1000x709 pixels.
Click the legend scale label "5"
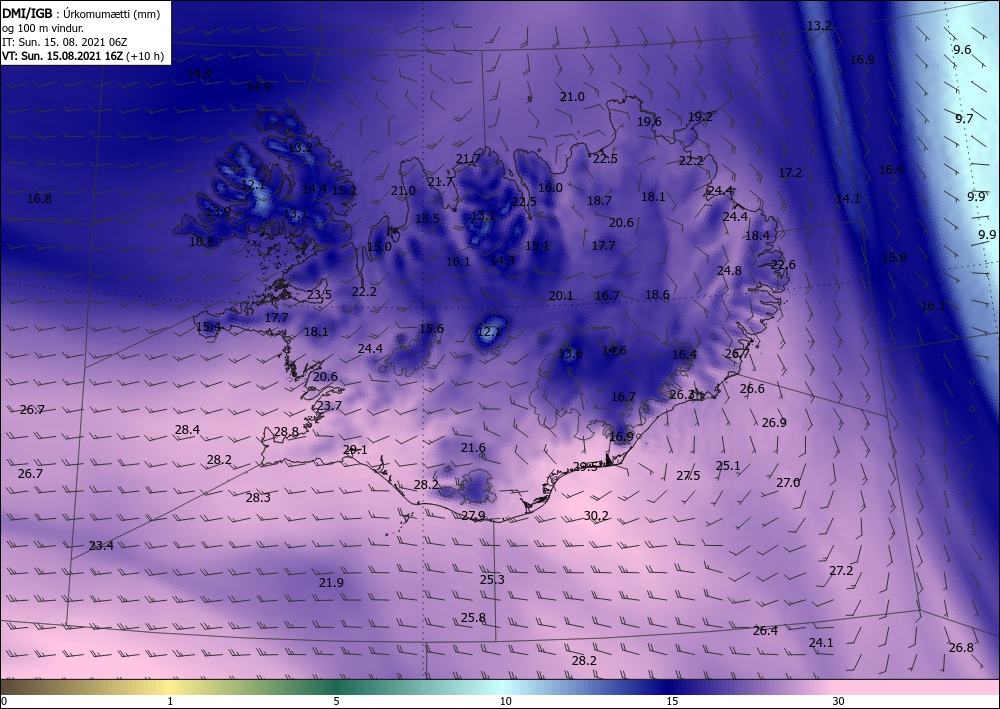(336, 701)
